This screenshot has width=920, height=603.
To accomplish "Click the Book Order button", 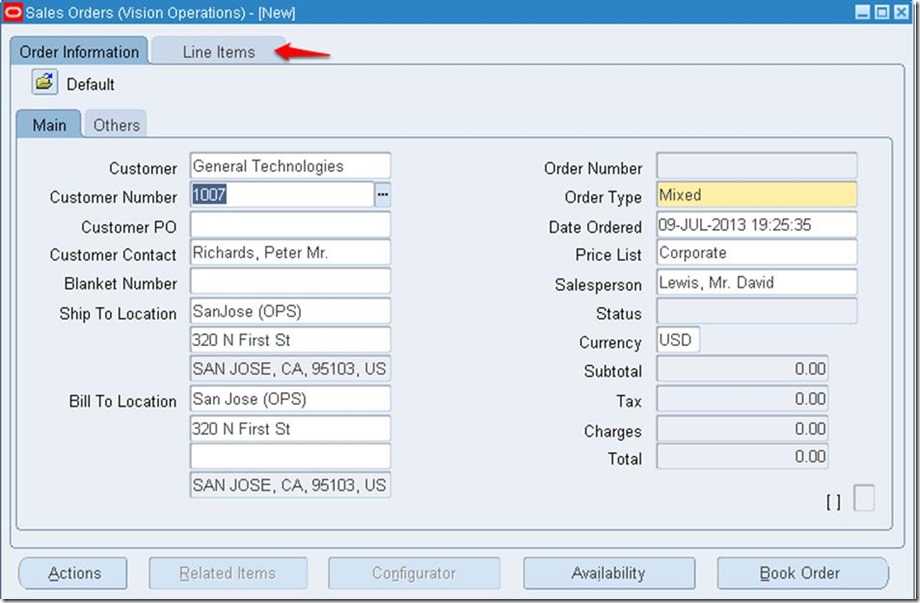I will [803, 573].
